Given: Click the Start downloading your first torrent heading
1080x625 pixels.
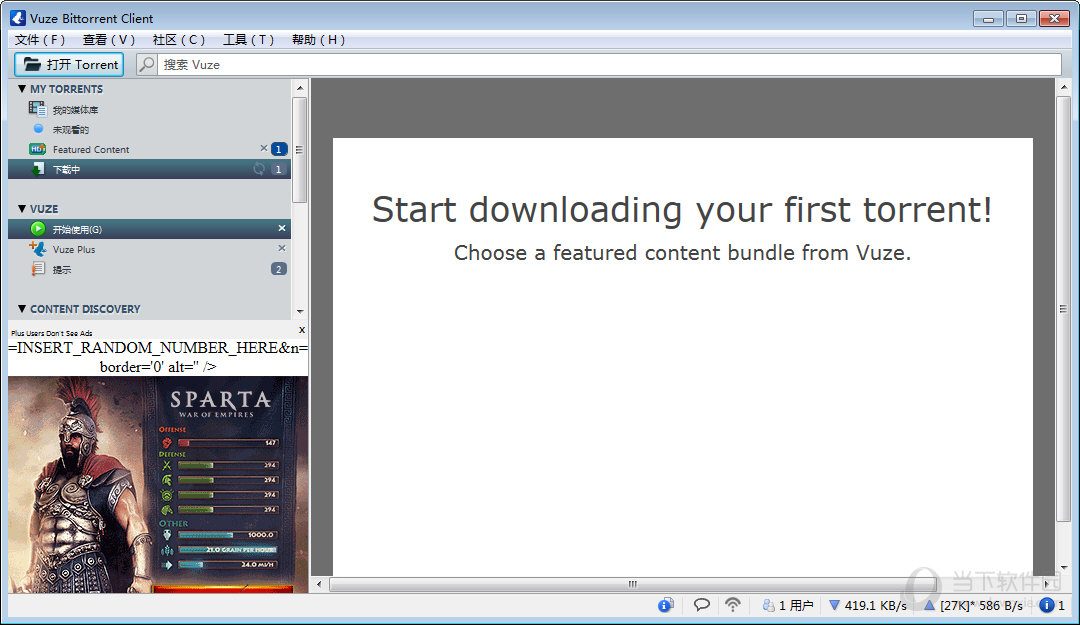Looking at the screenshot, I should coord(682,209).
